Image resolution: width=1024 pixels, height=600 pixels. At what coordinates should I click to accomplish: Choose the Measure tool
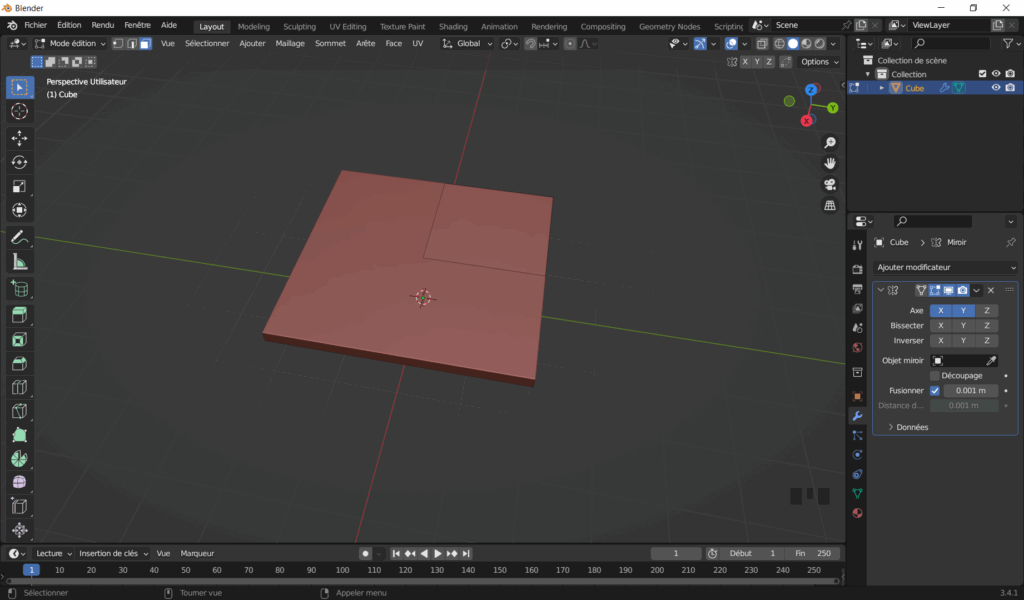tap(20, 262)
